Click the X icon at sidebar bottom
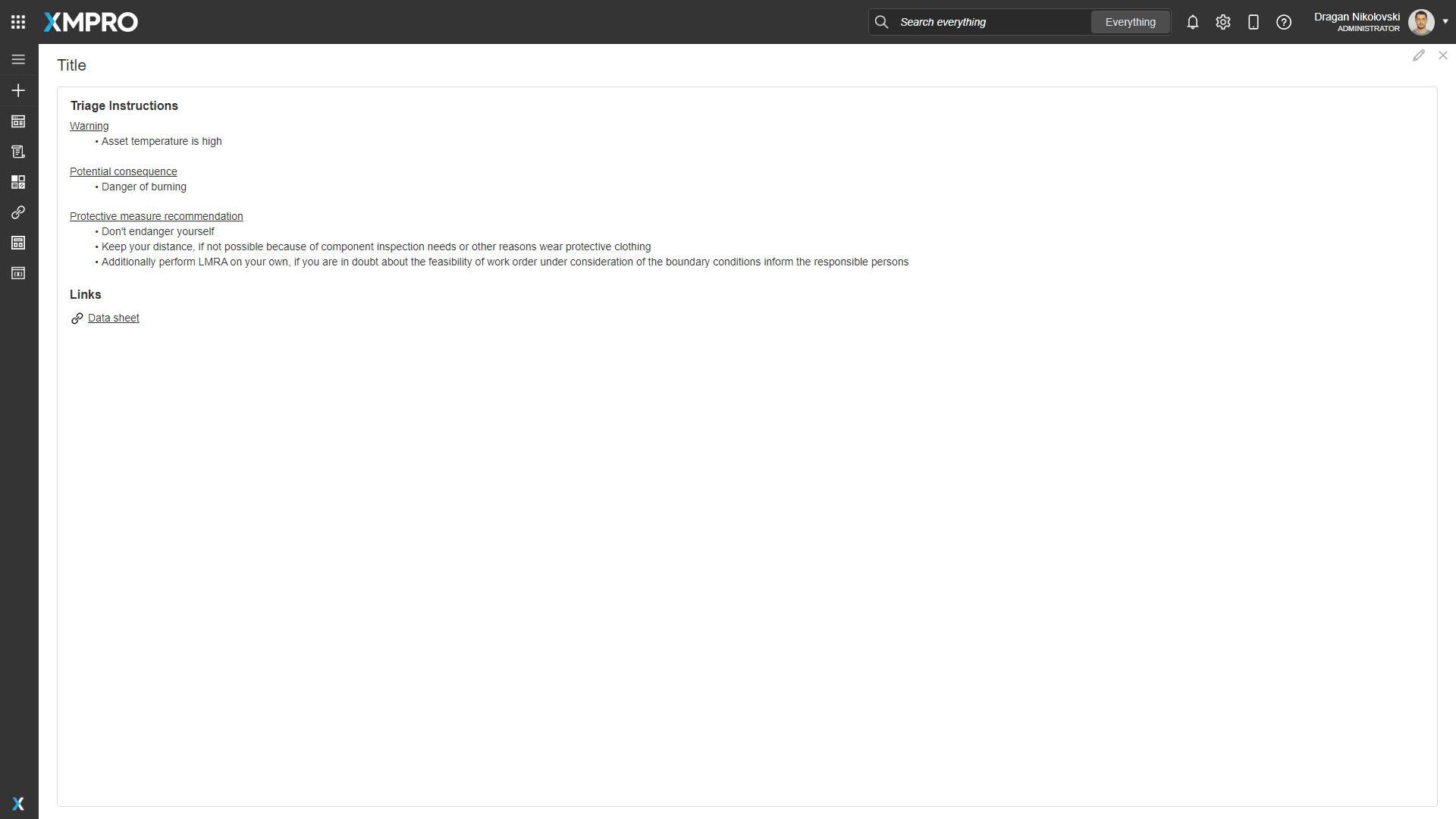 (18, 804)
